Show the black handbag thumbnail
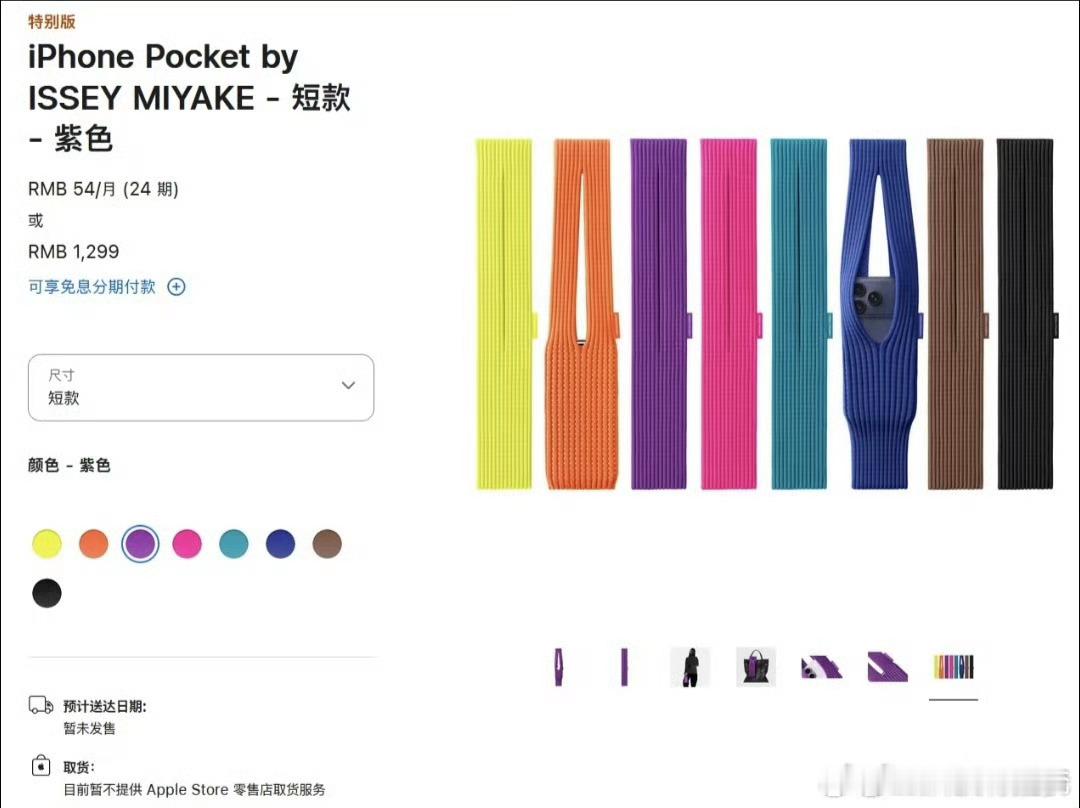The image size is (1080, 808). tap(756, 667)
